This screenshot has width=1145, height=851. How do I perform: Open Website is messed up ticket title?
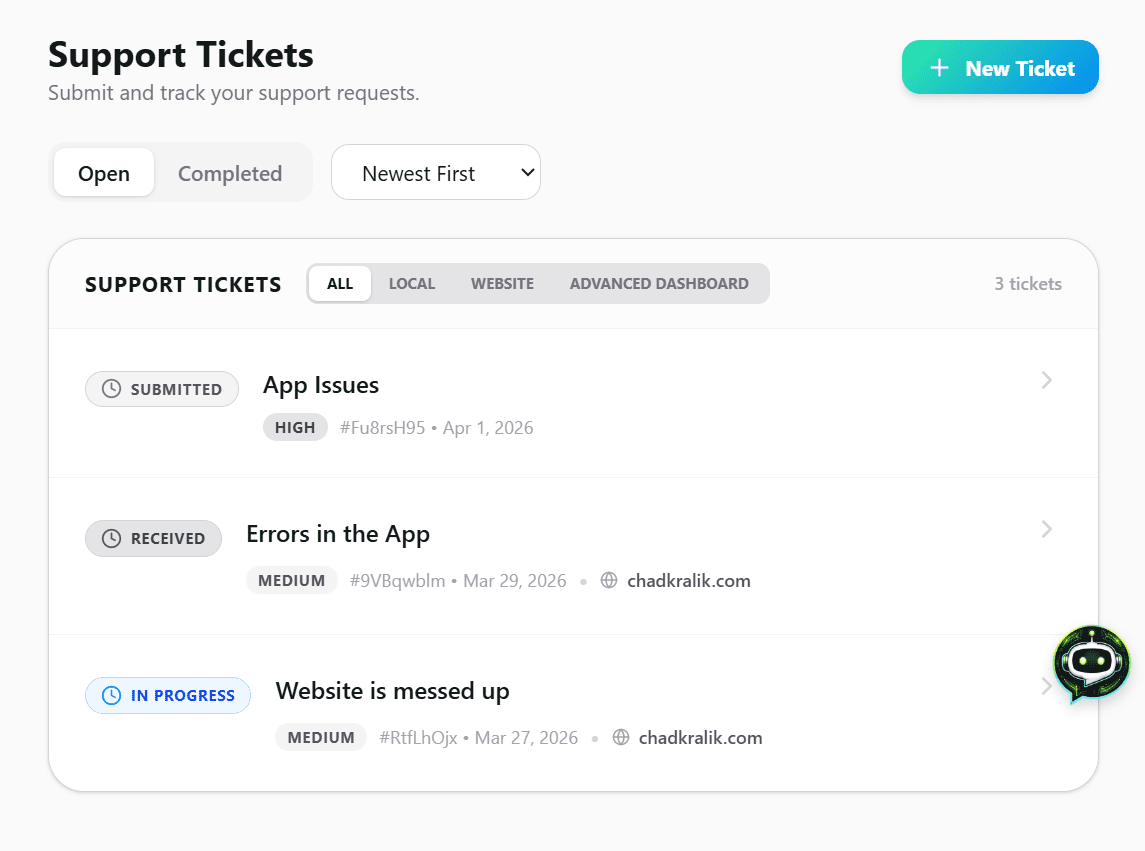click(392, 691)
